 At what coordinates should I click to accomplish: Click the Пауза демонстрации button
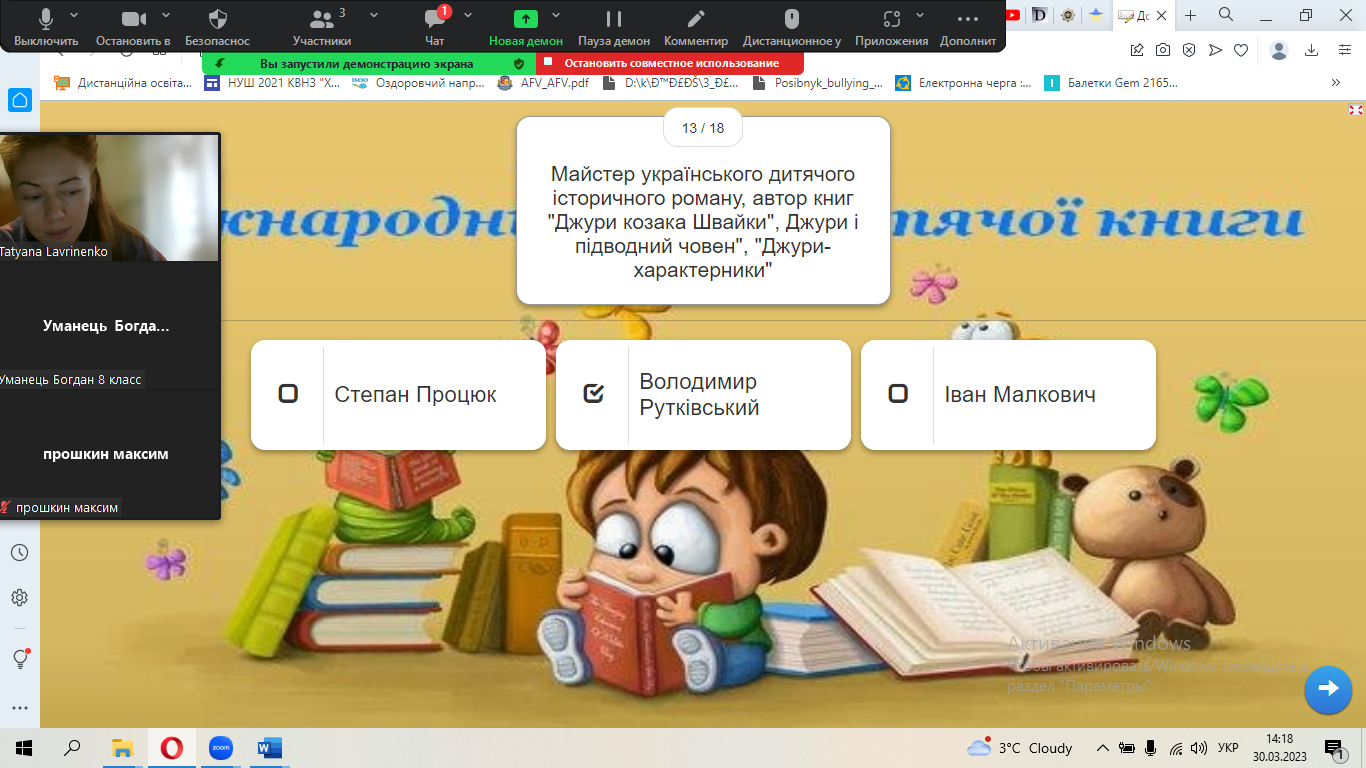pos(614,26)
